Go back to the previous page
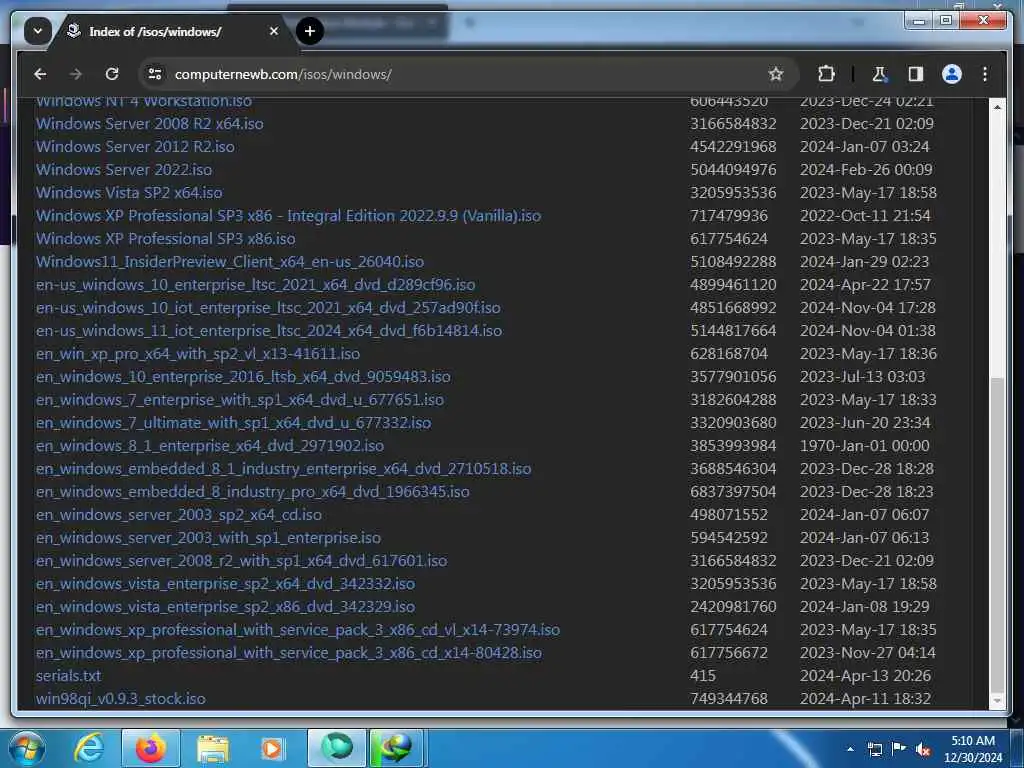1024x768 pixels. pos(40,74)
